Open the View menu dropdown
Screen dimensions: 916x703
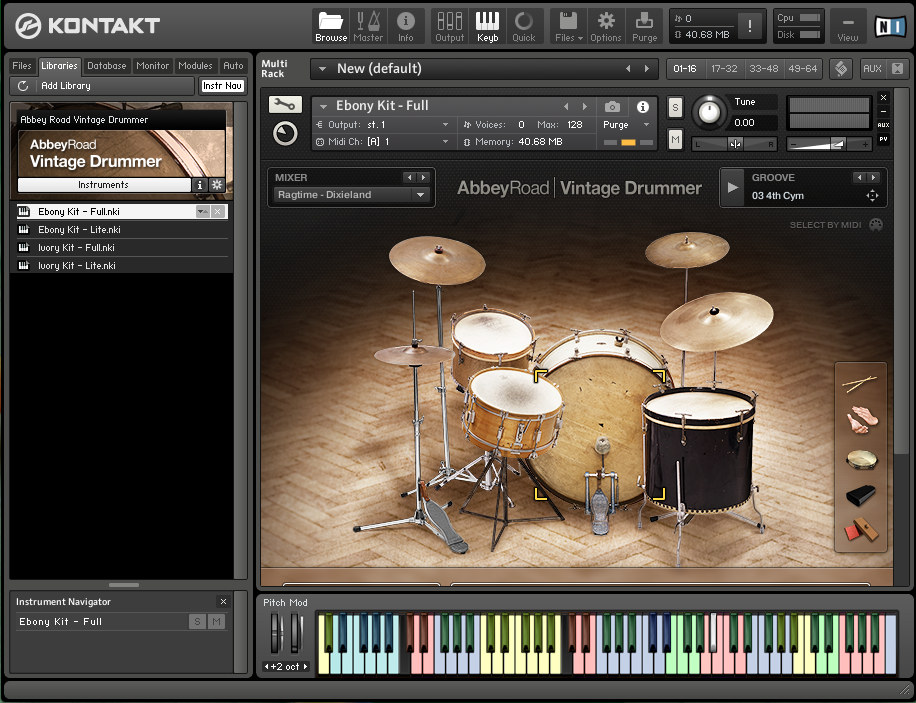click(848, 27)
